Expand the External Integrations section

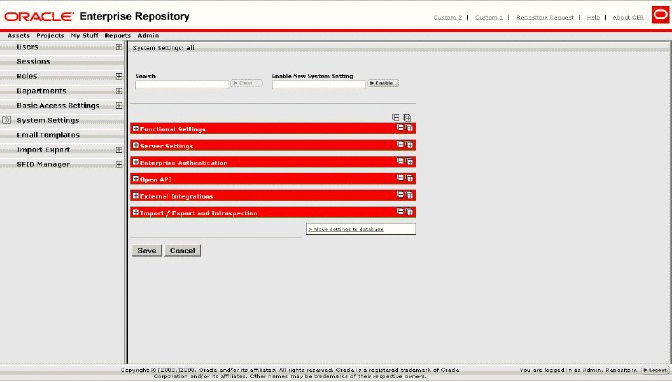coord(136,196)
